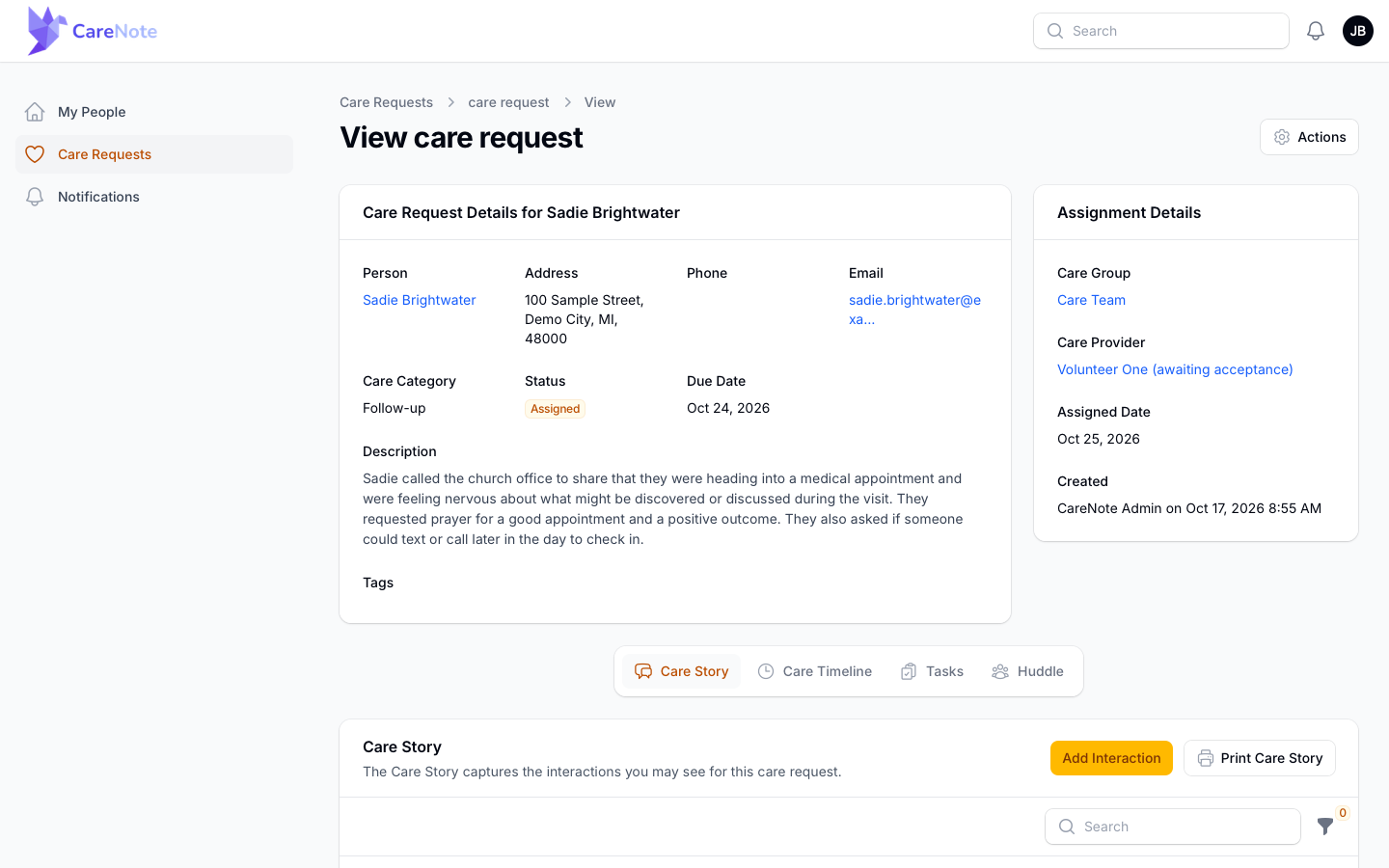Click the magnifier icon in Care Story search
Image resolution: width=1389 pixels, height=868 pixels.
click(1067, 827)
